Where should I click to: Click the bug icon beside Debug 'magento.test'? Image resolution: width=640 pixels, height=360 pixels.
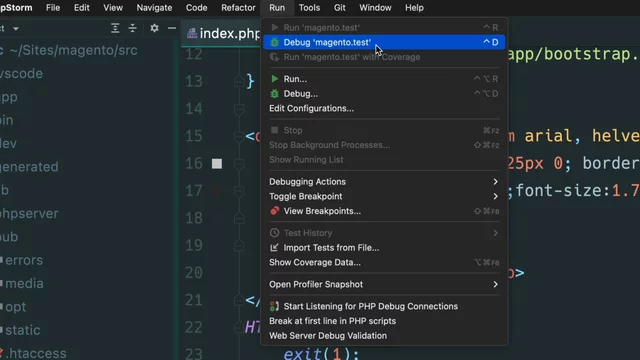274,42
